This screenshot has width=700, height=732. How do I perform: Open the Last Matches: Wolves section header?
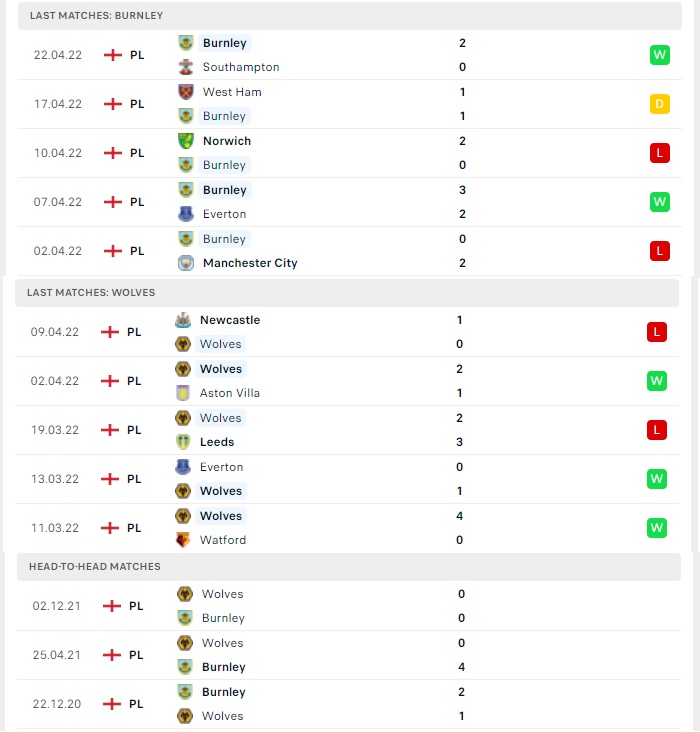pos(347,293)
